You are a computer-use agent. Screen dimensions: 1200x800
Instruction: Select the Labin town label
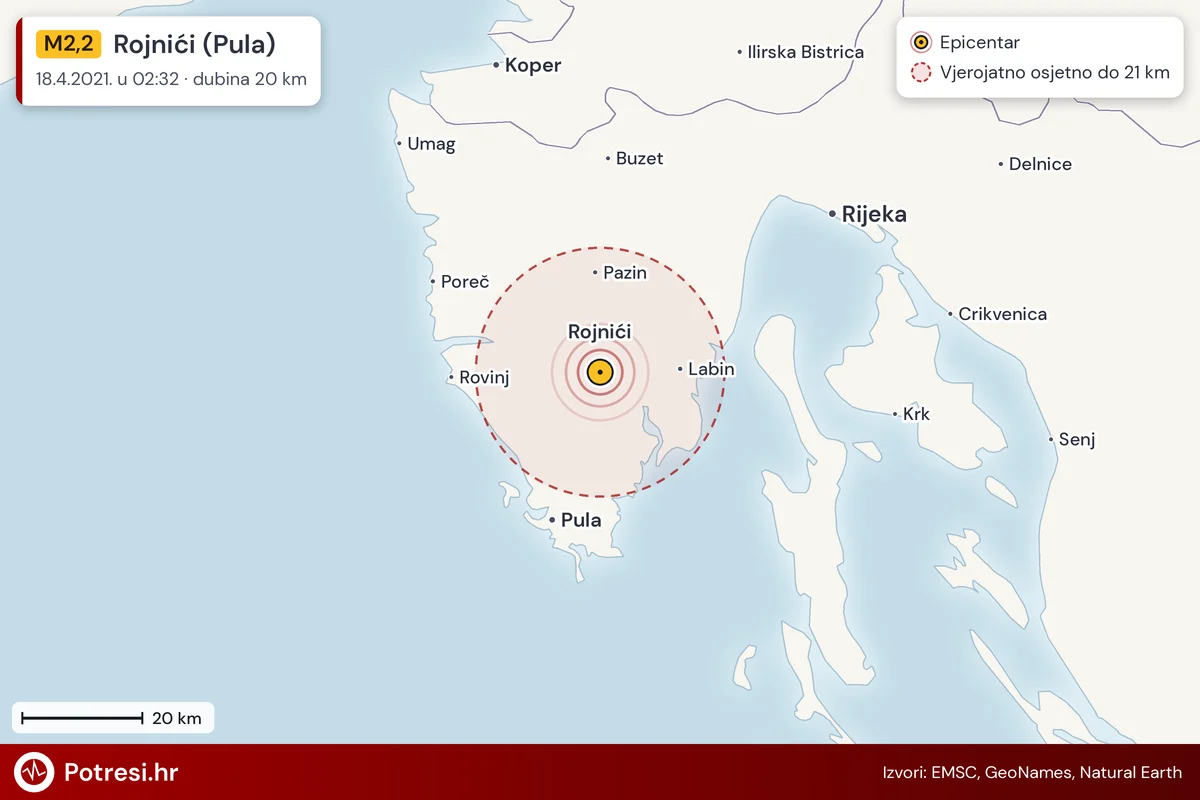(712, 369)
